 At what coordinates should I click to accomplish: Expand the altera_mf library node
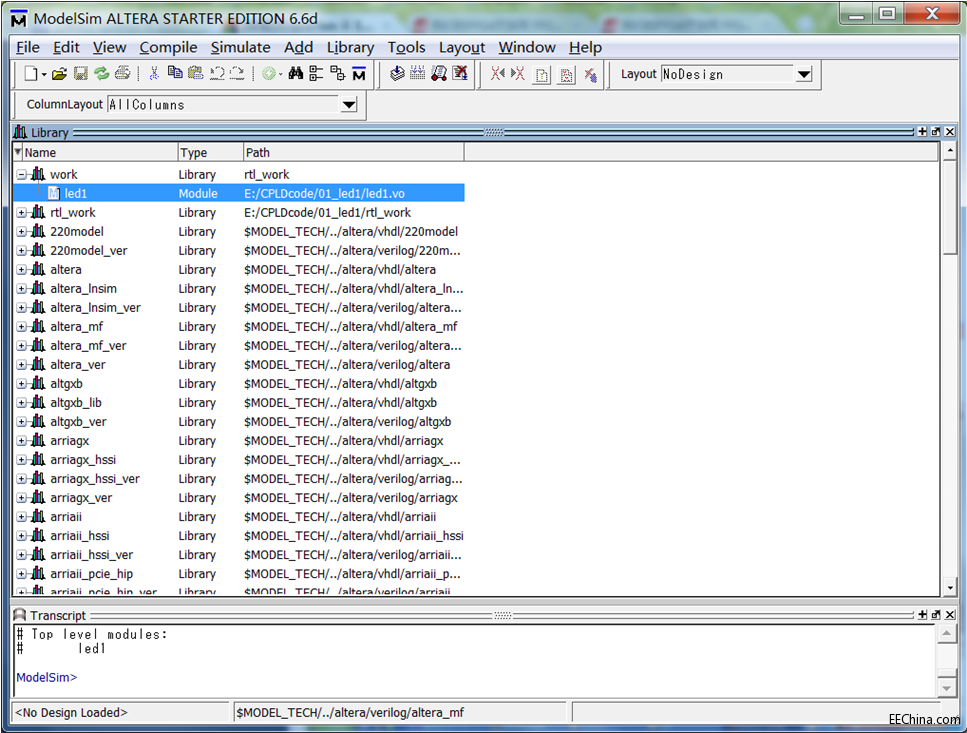(22, 327)
